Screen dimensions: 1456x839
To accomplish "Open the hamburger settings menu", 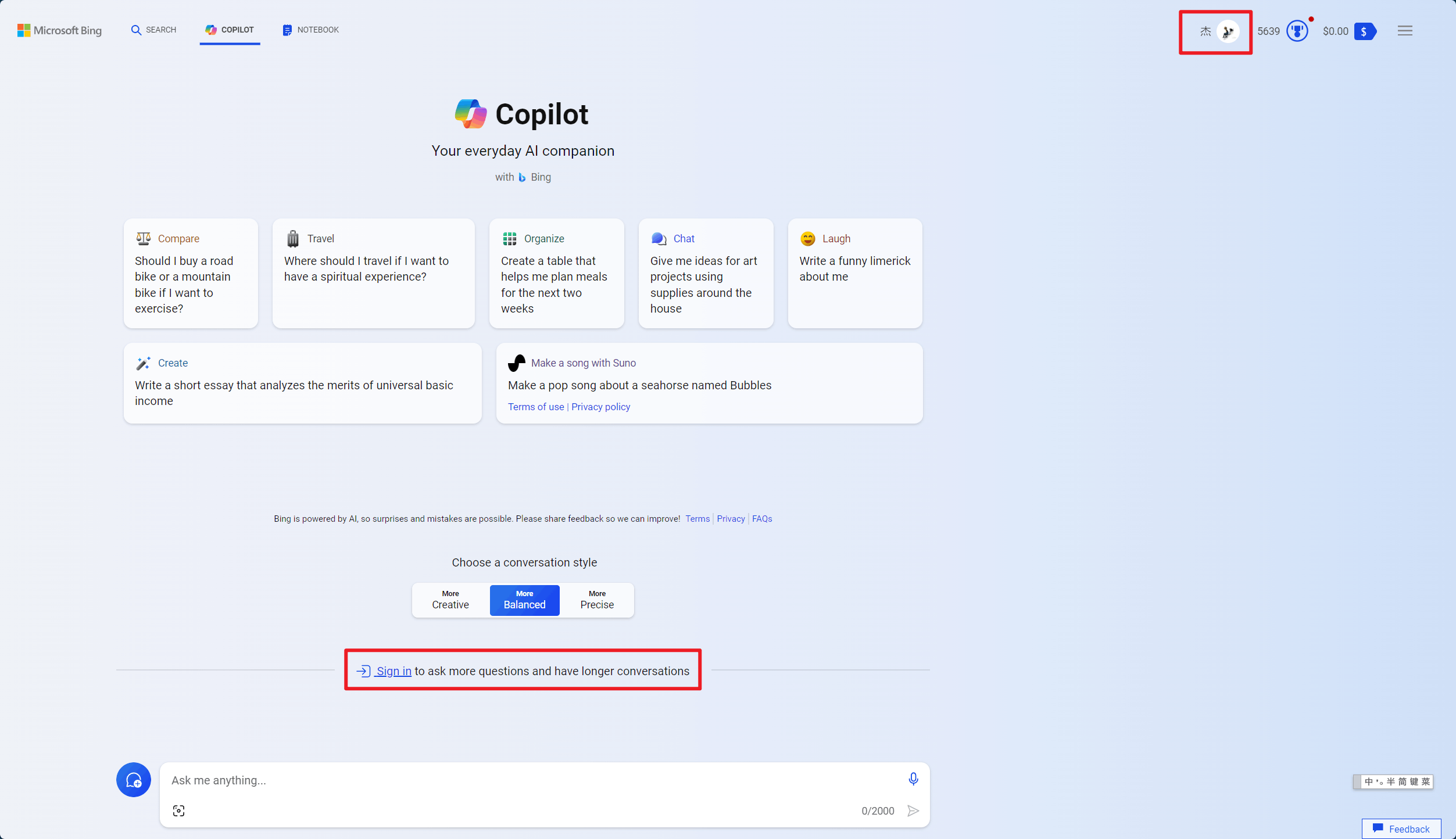I will (x=1405, y=31).
